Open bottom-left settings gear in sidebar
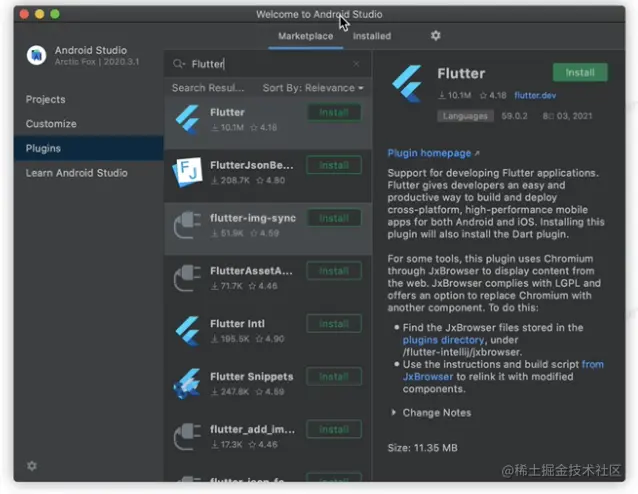638x494 pixels. coord(32,466)
